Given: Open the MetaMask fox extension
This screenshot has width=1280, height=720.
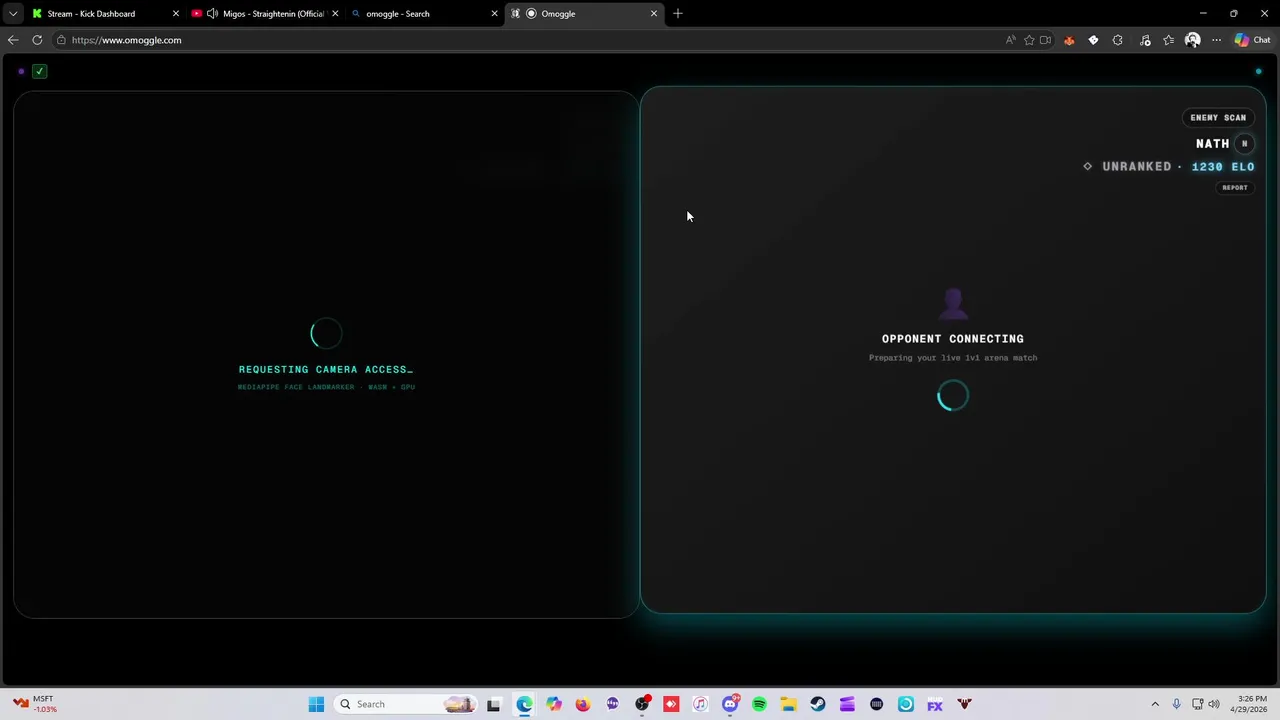Looking at the screenshot, I should click(x=1069, y=40).
